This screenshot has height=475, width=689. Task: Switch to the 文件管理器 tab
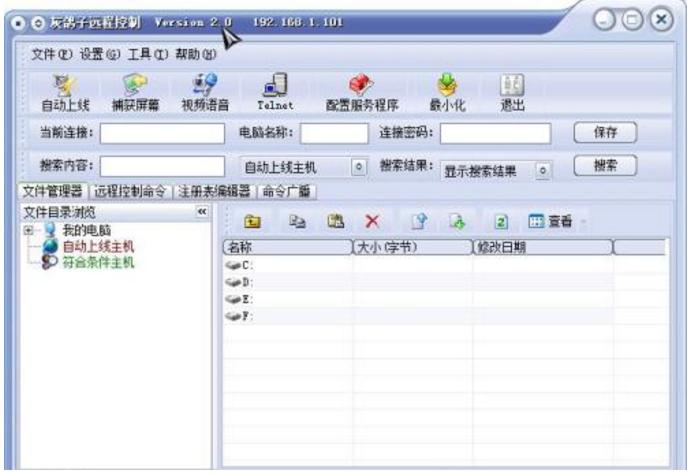point(53,191)
